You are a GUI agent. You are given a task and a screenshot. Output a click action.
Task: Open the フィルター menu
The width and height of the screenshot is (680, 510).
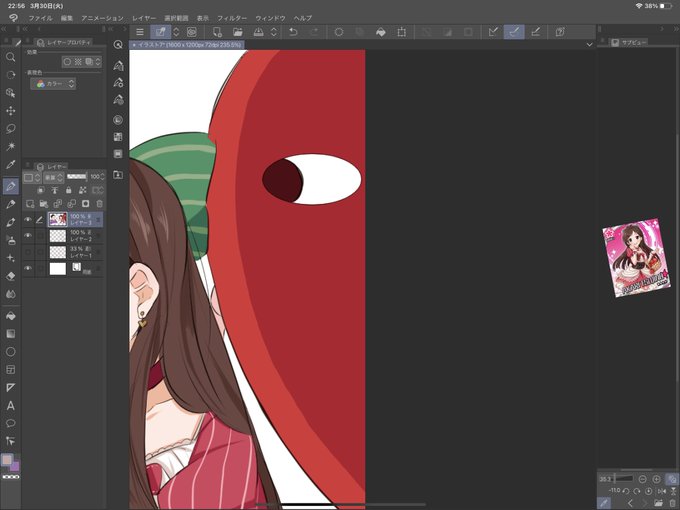(x=232, y=18)
